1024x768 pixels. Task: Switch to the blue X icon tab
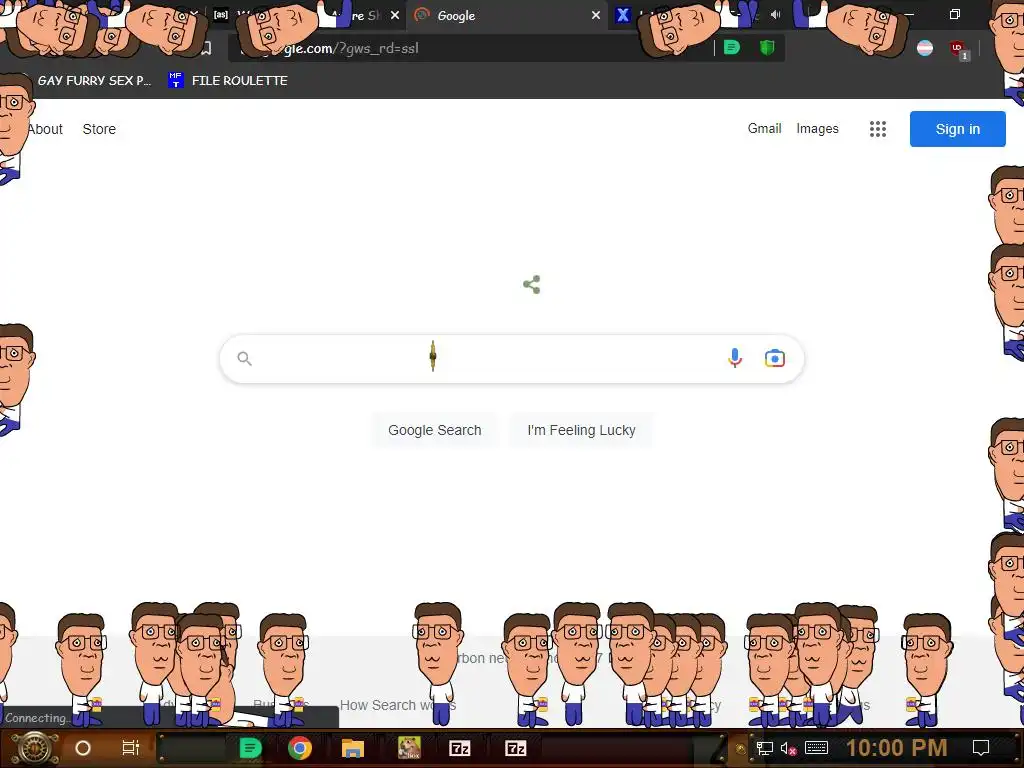click(623, 15)
